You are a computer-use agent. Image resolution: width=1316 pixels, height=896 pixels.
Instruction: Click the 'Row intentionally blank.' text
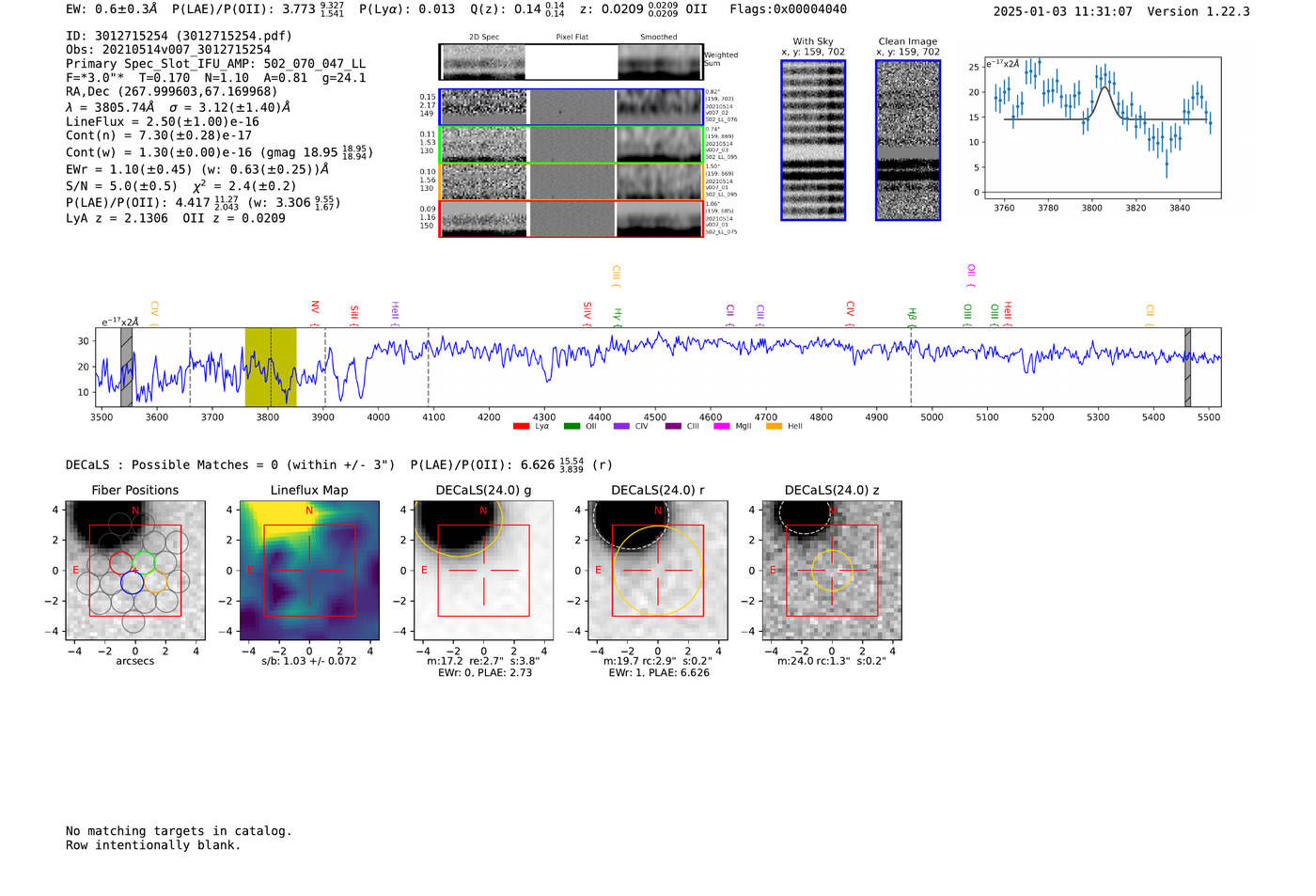153,845
